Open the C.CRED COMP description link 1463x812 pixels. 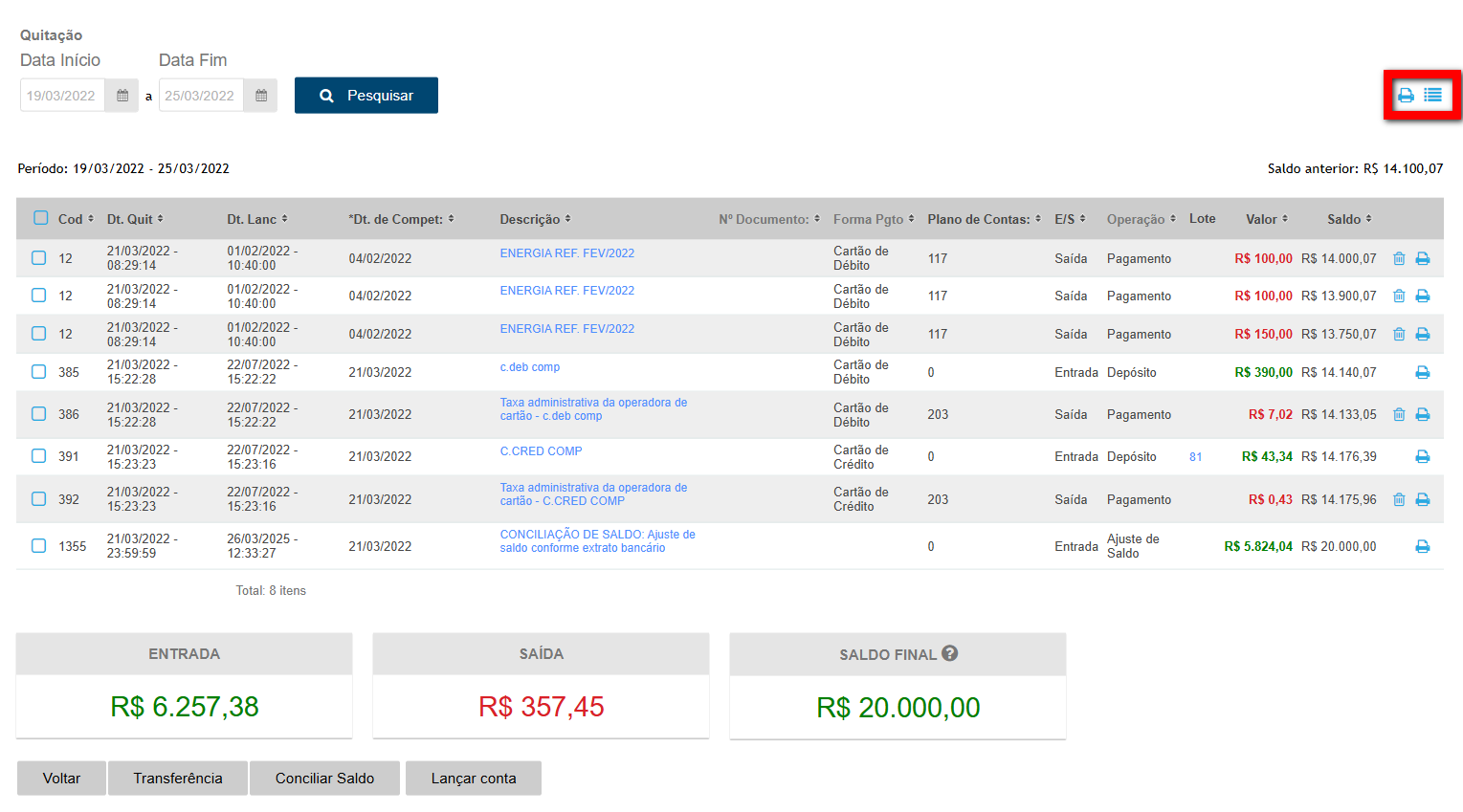pyautogui.click(x=541, y=451)
